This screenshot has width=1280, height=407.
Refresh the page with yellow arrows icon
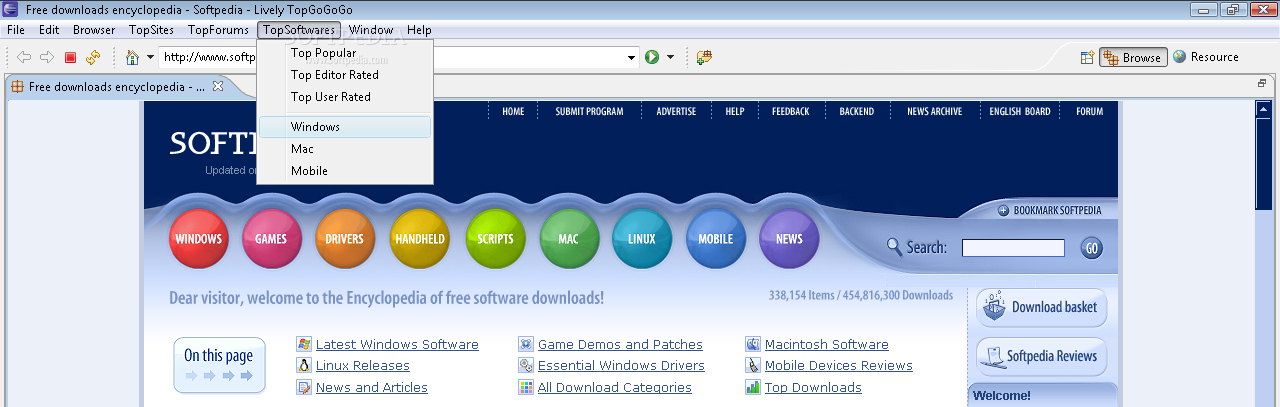pos(93,58)
